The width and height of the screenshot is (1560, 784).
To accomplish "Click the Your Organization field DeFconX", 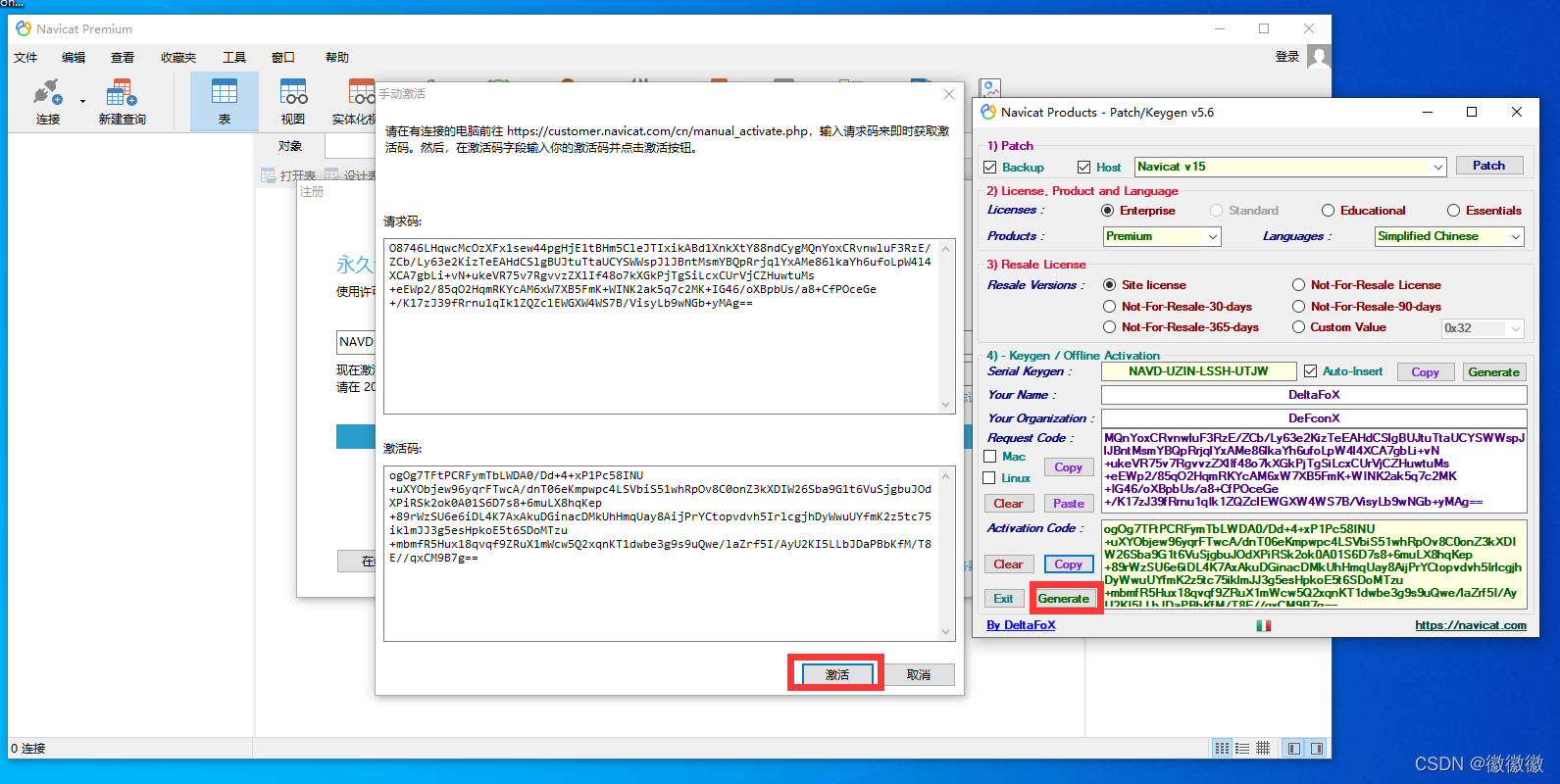I will (x=1314, y=418).
